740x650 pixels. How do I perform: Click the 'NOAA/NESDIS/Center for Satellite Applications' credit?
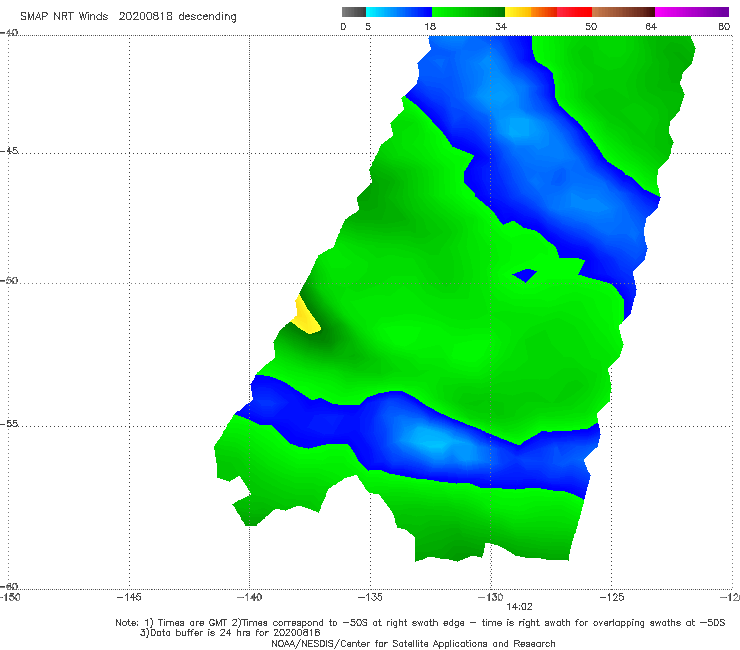(413, 644)
